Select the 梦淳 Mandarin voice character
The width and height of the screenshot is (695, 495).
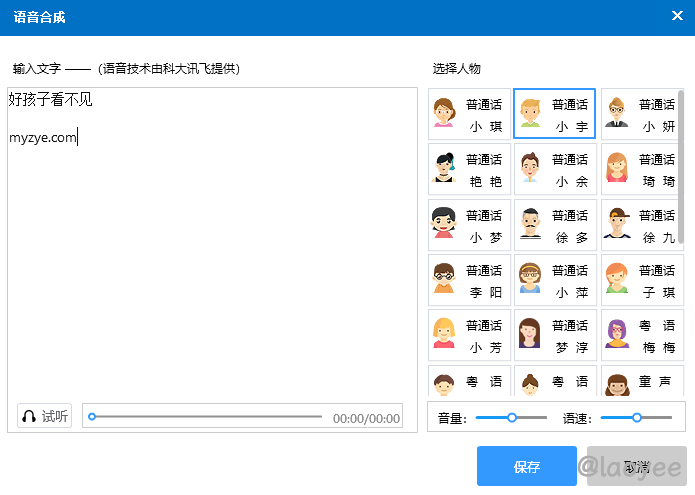coord(555,336)
